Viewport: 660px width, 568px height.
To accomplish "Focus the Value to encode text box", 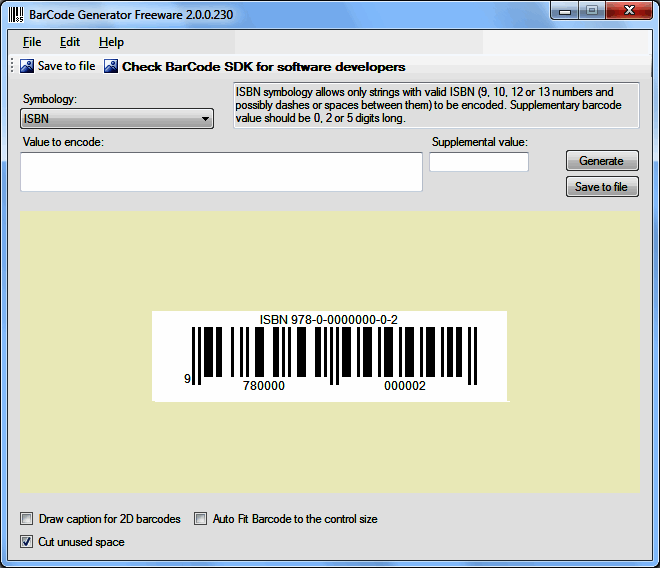I will click(x=221, y=172).
